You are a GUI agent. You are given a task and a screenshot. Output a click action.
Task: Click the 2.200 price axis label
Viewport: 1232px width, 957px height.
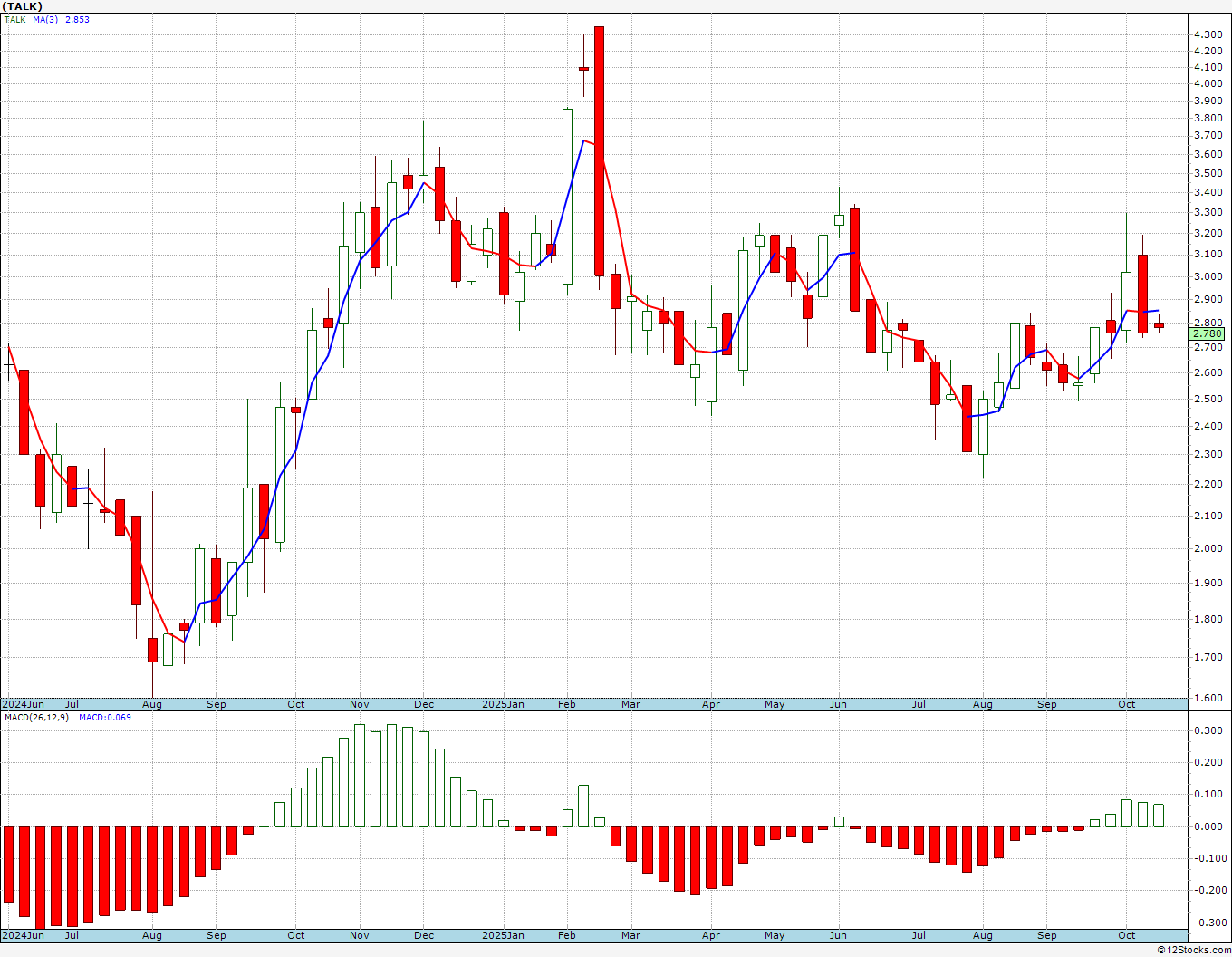coord(1208,484)
